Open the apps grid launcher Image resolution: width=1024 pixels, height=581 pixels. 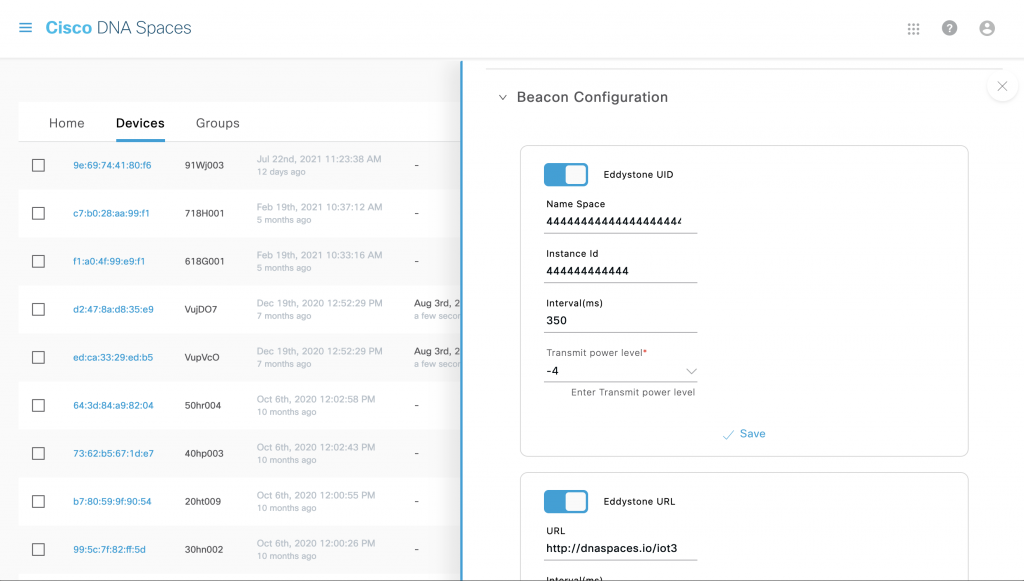coord(913,28)
